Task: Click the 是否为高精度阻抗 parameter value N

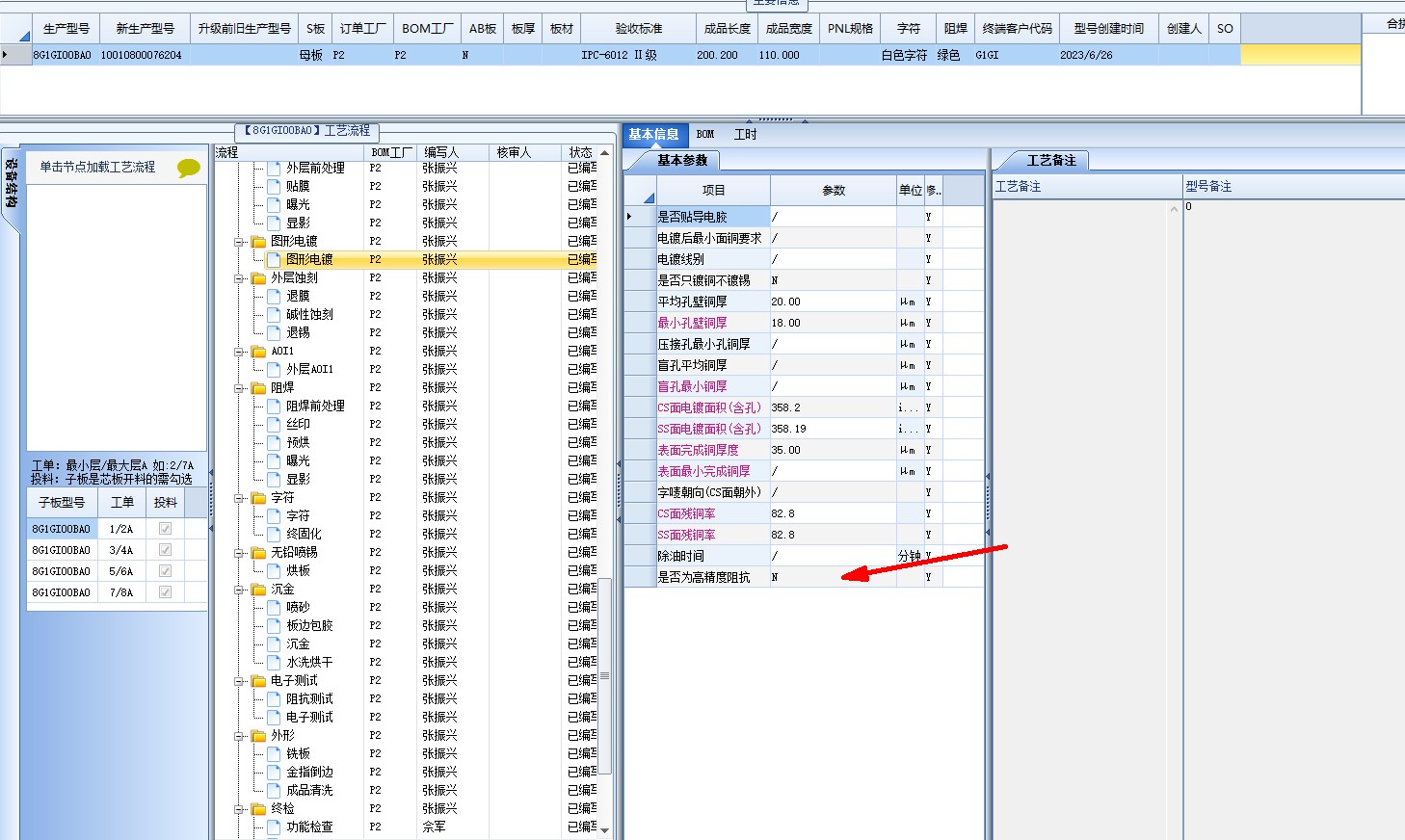Action: click(833, 578)
